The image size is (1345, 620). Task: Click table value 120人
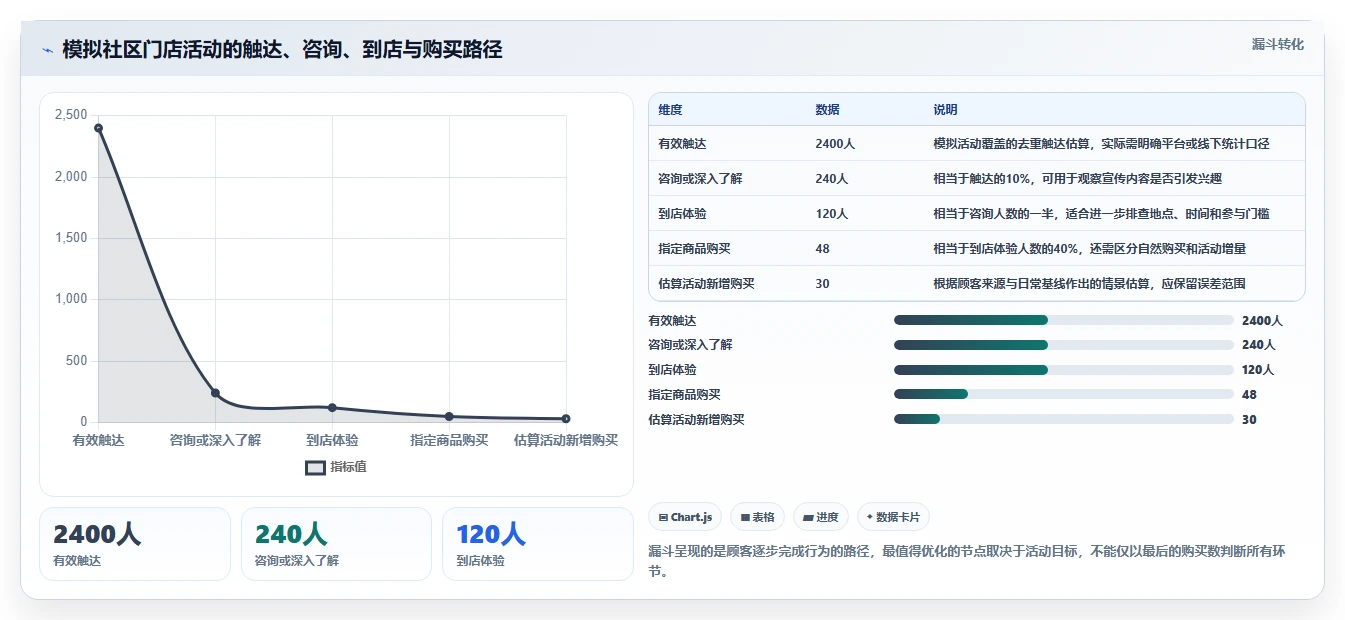[x=831, y=213]
